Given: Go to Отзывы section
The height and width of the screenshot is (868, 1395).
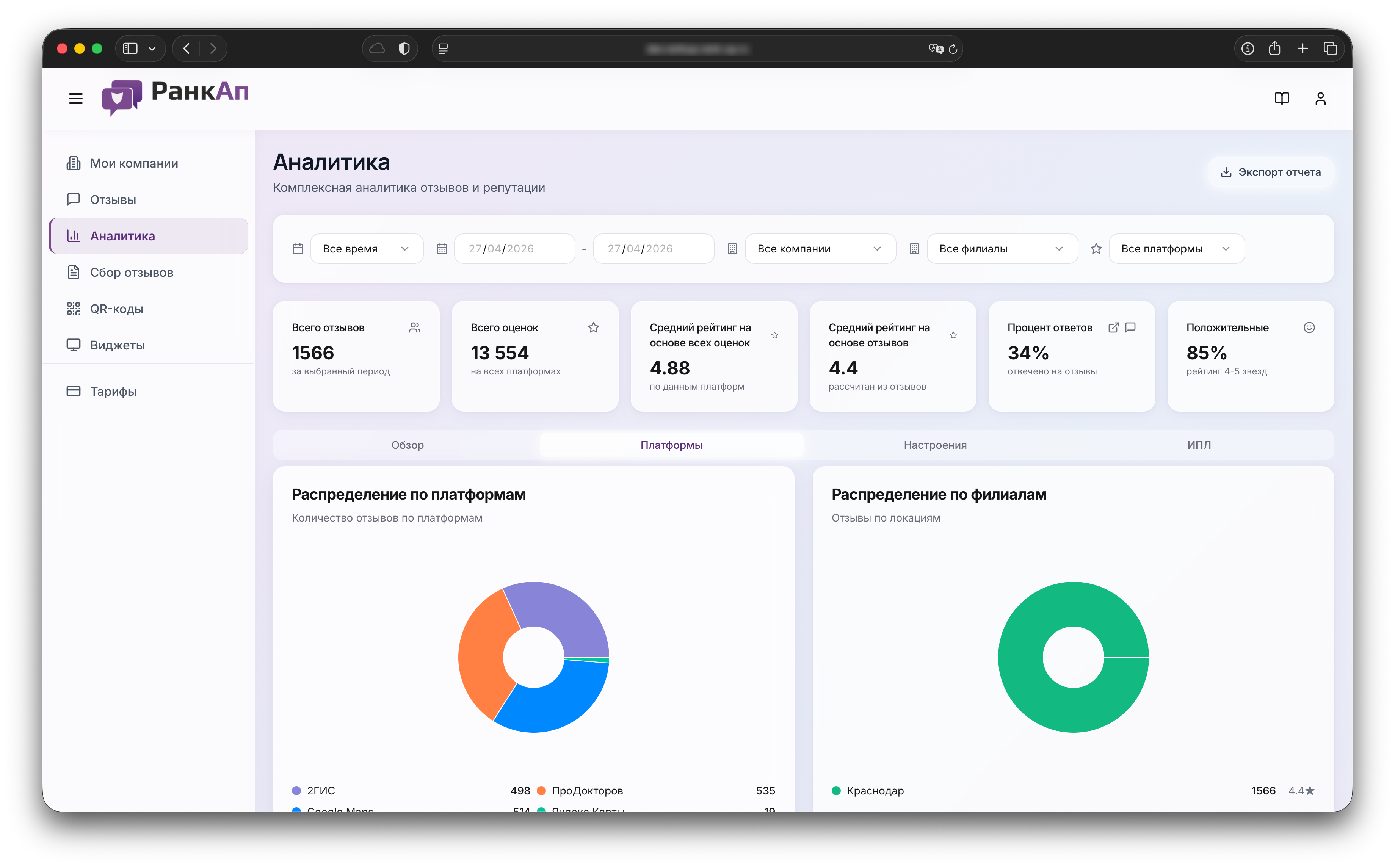Looking at the screenshot, I should (x=148, y=200).
